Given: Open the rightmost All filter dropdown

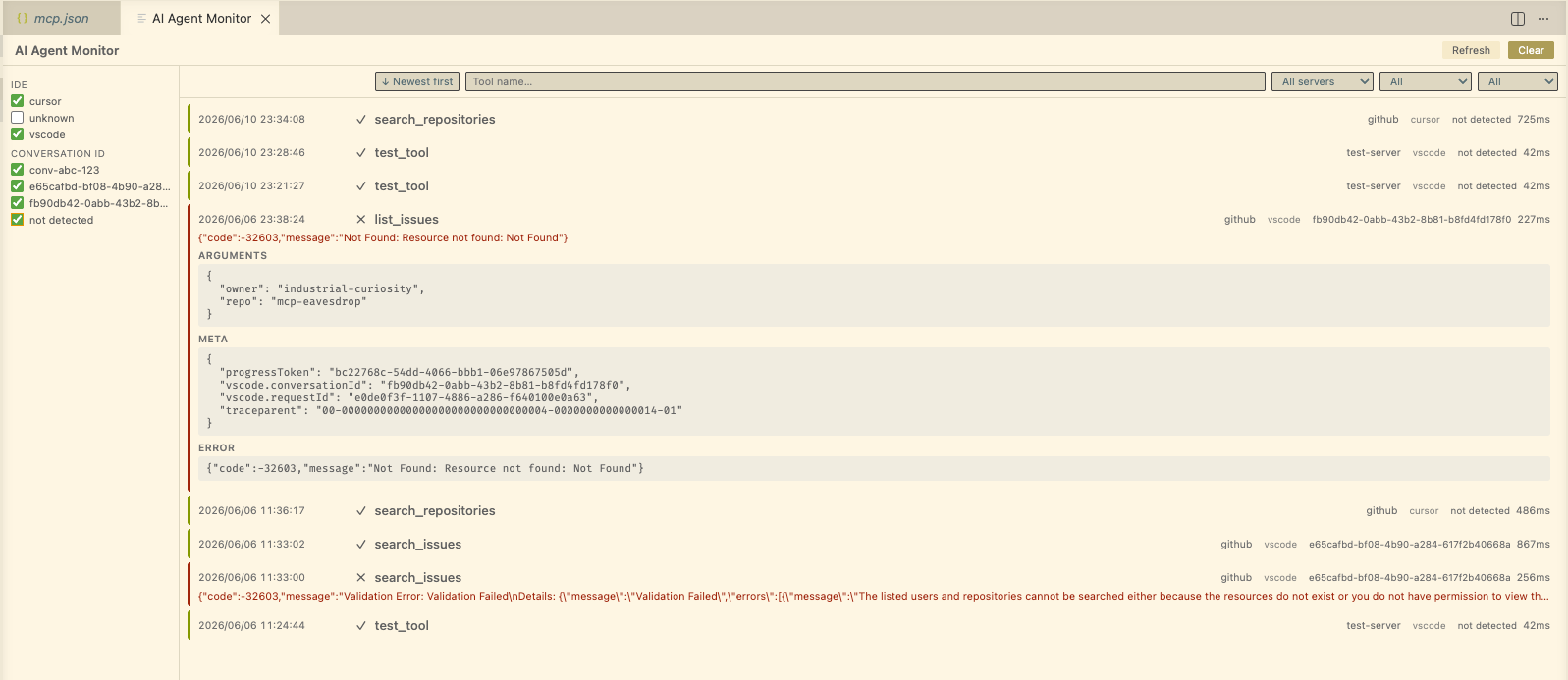Looking at the screenshot, I should tap(1518, 81).
